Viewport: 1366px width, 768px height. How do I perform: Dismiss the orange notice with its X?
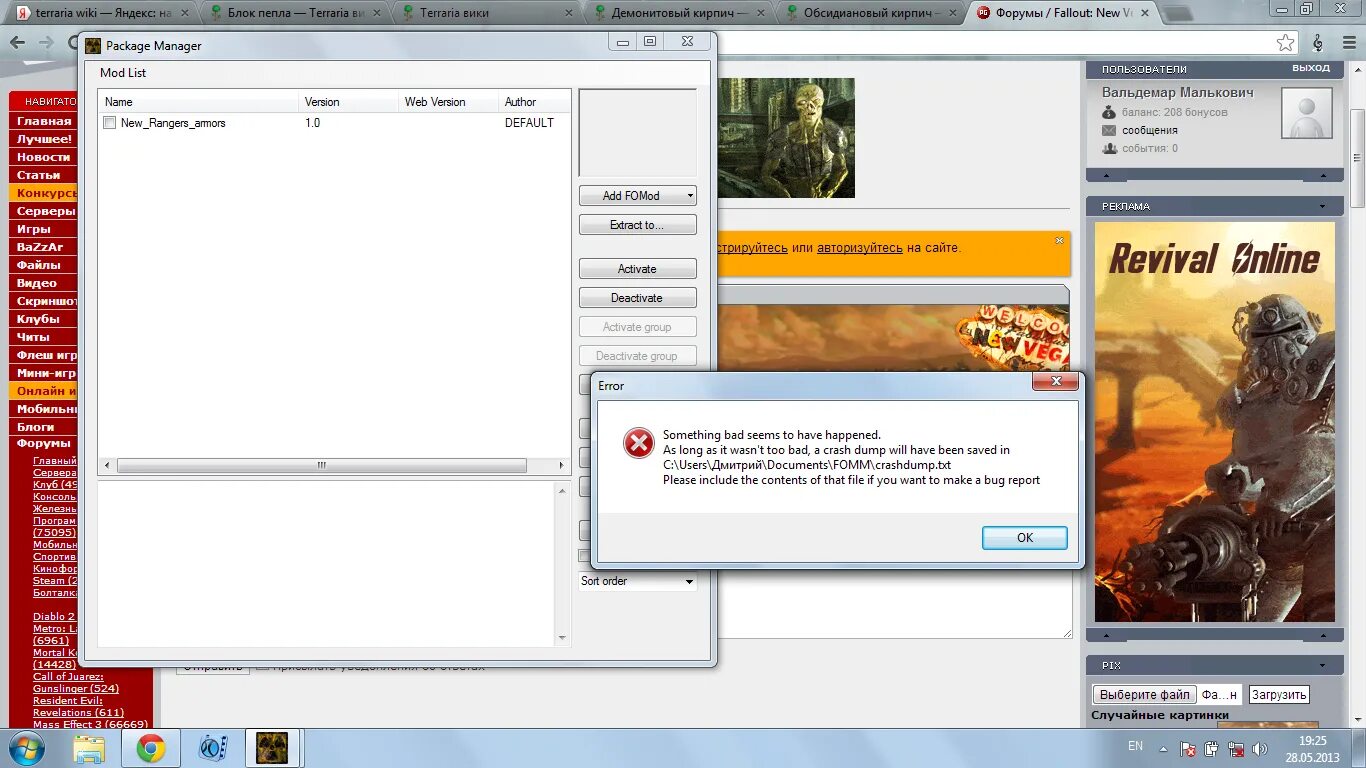(x=1060, y=240)
